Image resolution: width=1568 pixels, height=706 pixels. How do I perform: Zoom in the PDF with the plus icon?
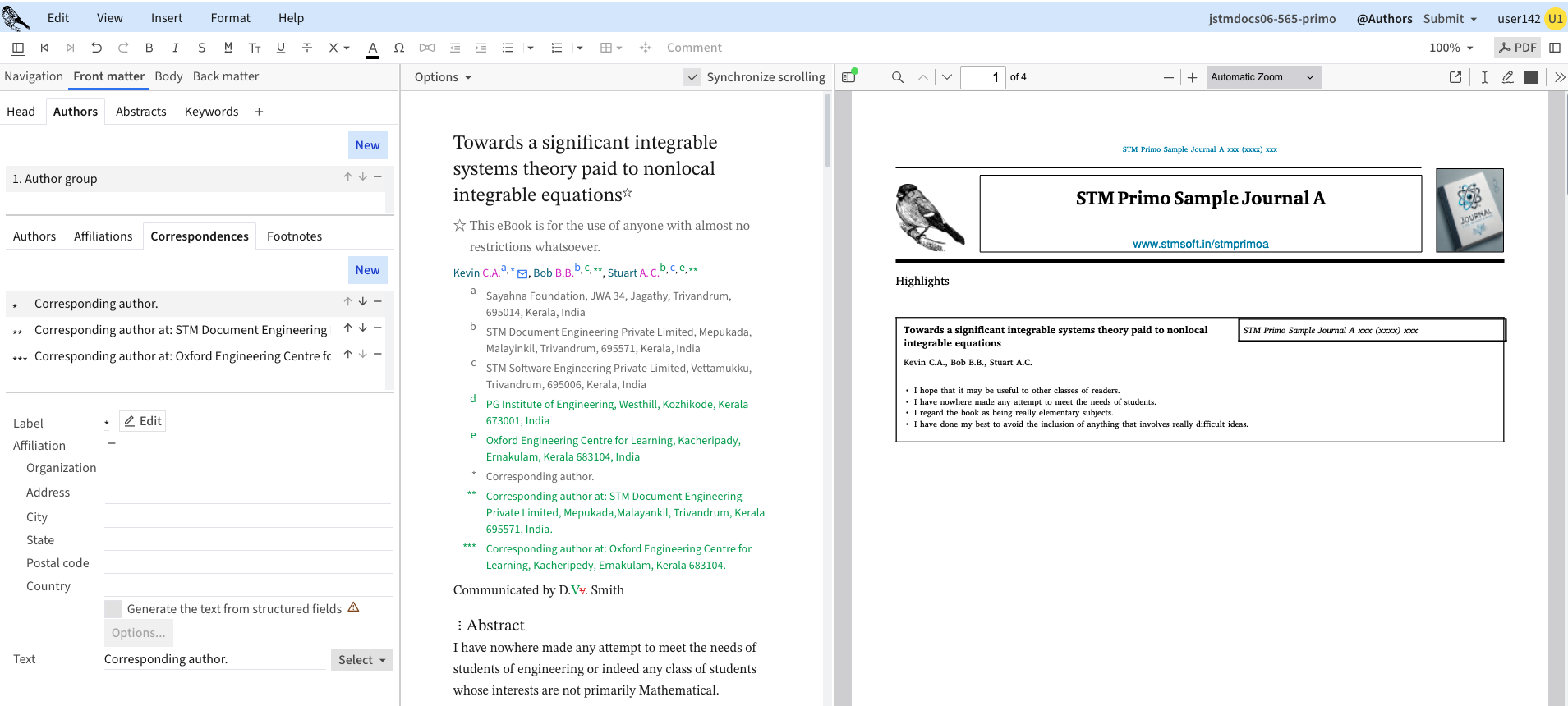click(x=1192, y=77)
